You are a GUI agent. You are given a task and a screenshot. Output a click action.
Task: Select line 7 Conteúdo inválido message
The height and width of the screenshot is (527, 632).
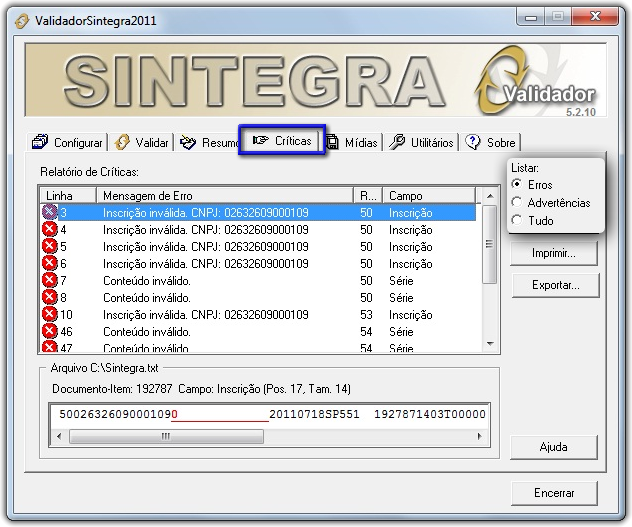pyautogui.click(x=147, y=281)
